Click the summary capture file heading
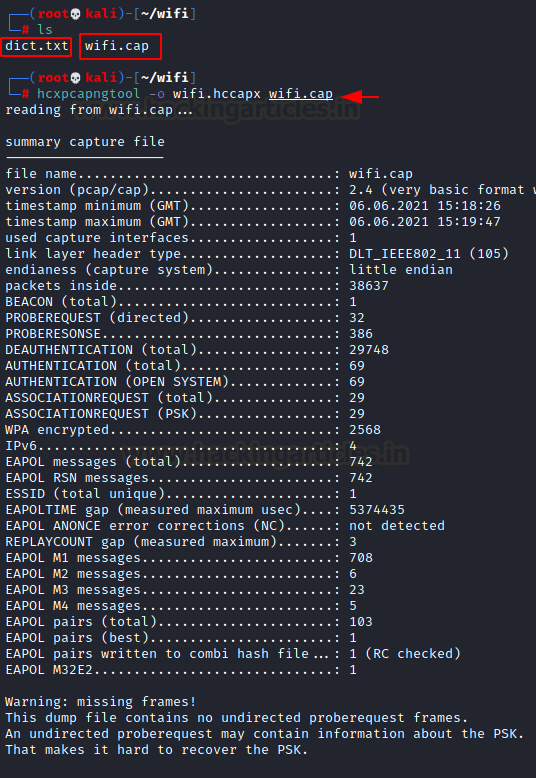The image size is (536, 778). pos(85,142)
